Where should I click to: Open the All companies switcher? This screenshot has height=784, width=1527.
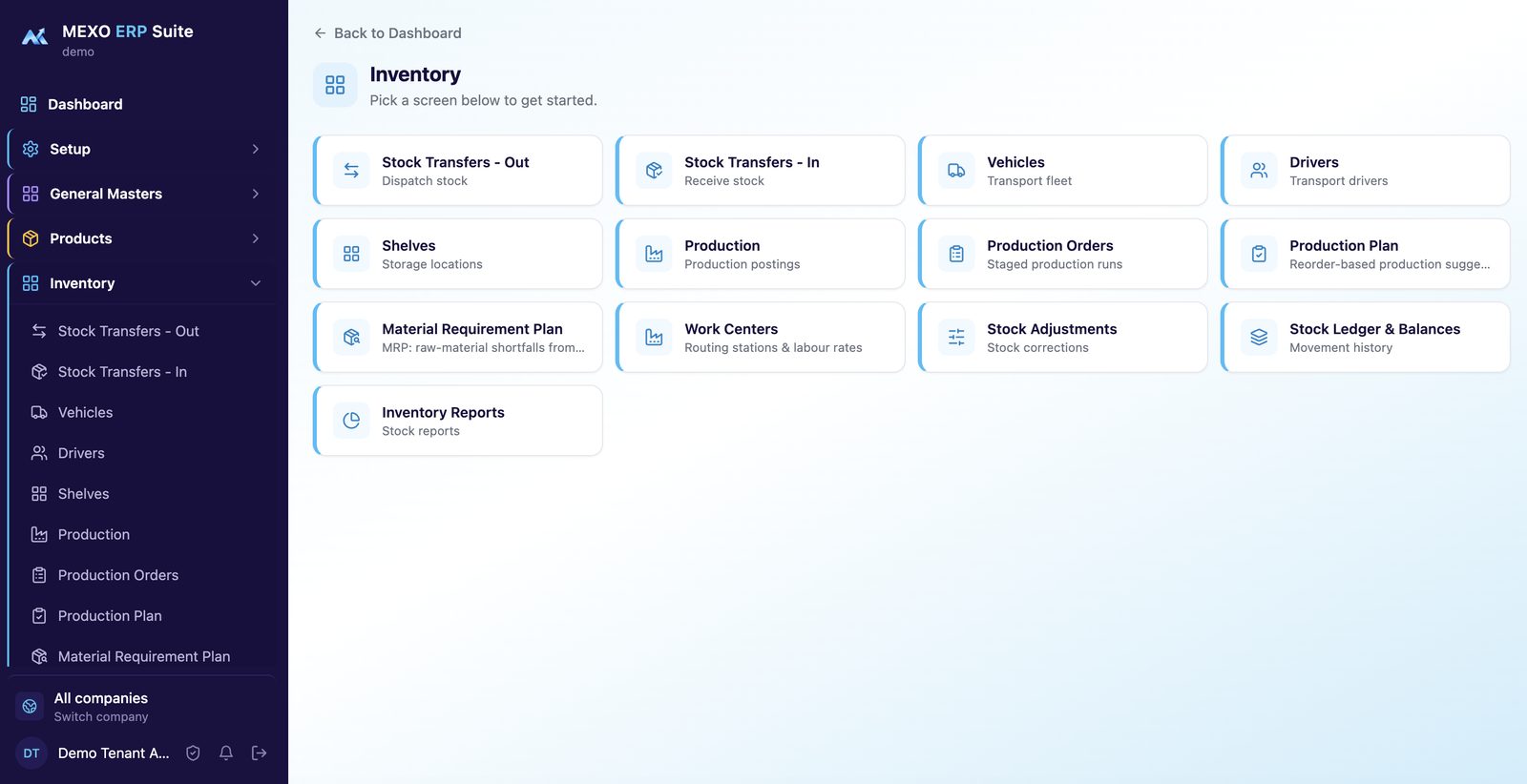pyautogui.click(x=143, y=707)
